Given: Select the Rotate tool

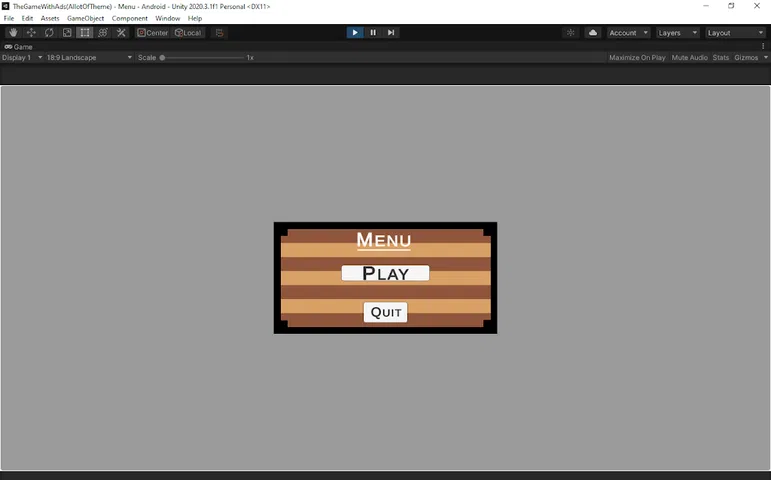Looking at the screenshot, I should point(49,33).
